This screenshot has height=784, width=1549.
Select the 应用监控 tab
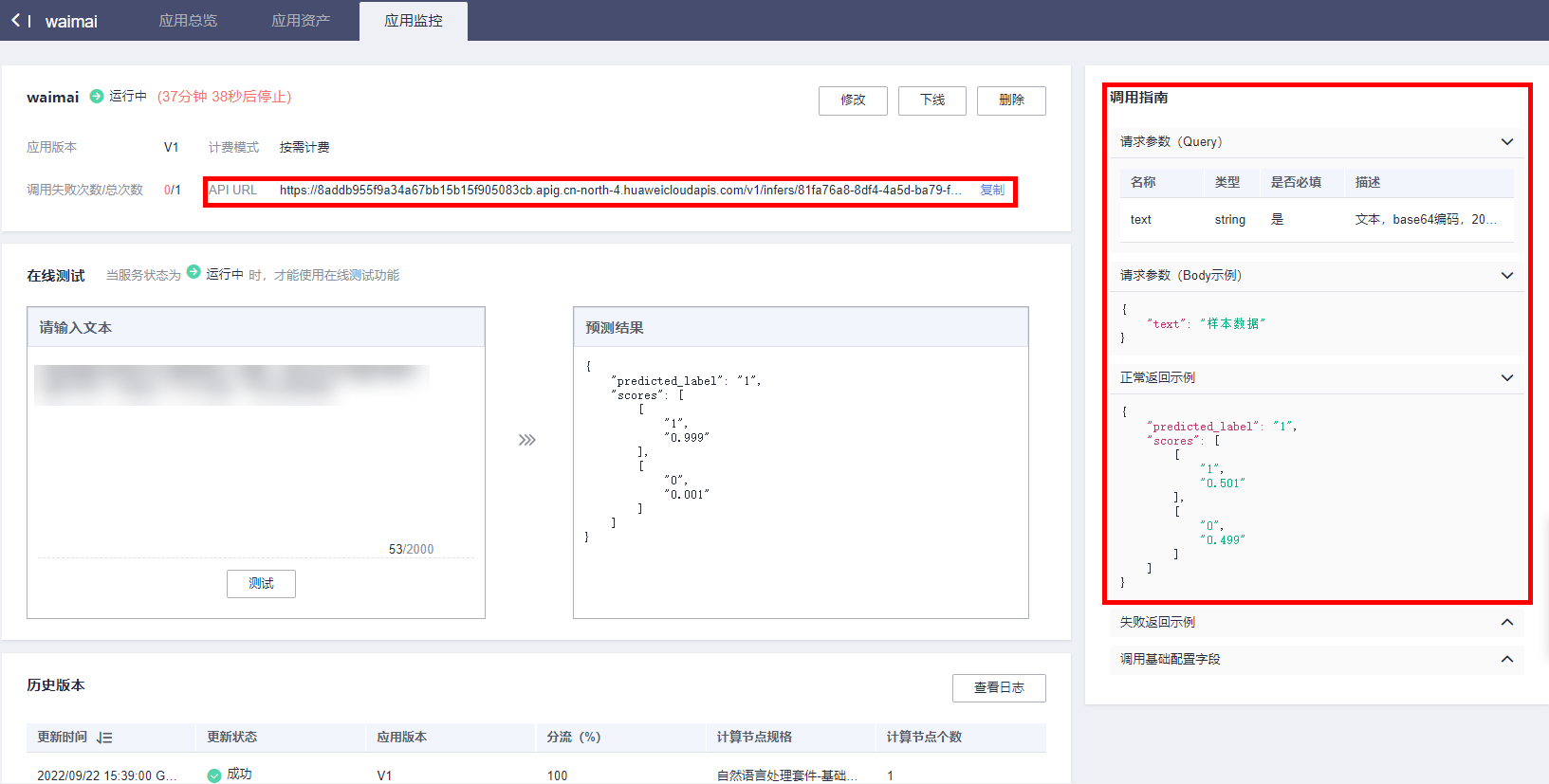pyautogui.click(x=414, y=21)
